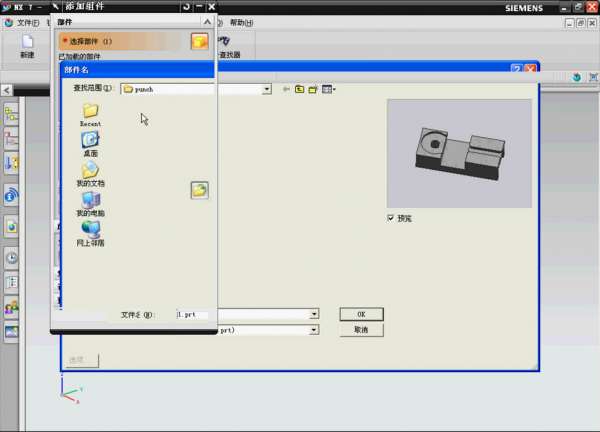Viewport: 600px width, 432px height.
Task: Click the 取消 cancel button
Action: (361, 330)
